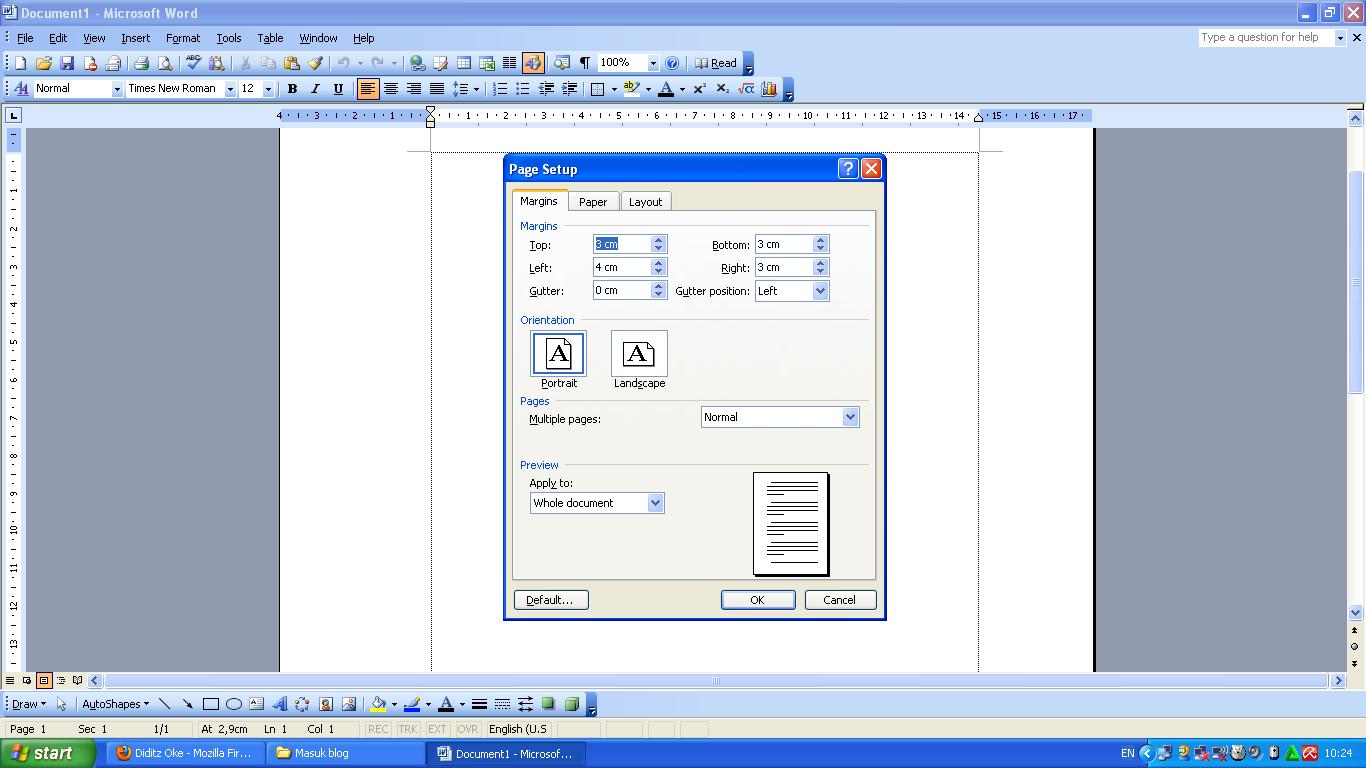Open the Zoom 100% dropdown
This screenshot has height=768, width=1366.
(x=653, y=63)
